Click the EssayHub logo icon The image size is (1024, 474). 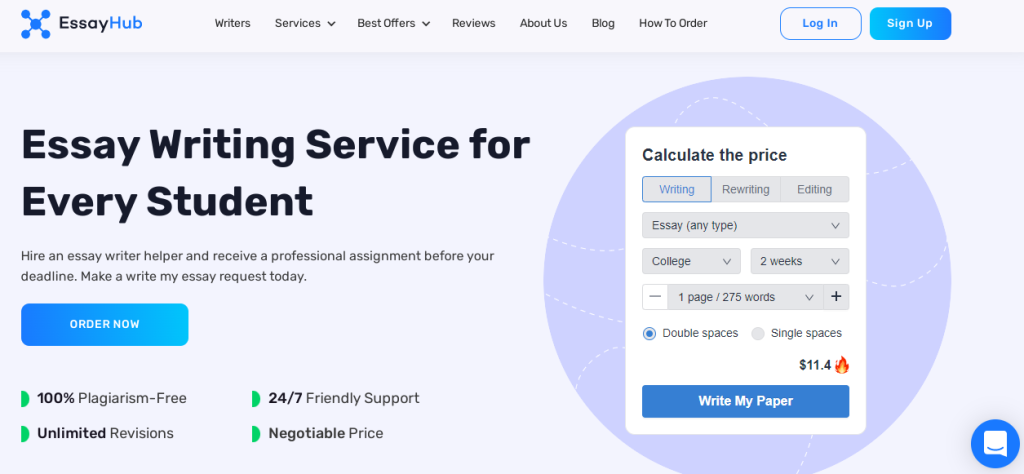pos(35,24)
